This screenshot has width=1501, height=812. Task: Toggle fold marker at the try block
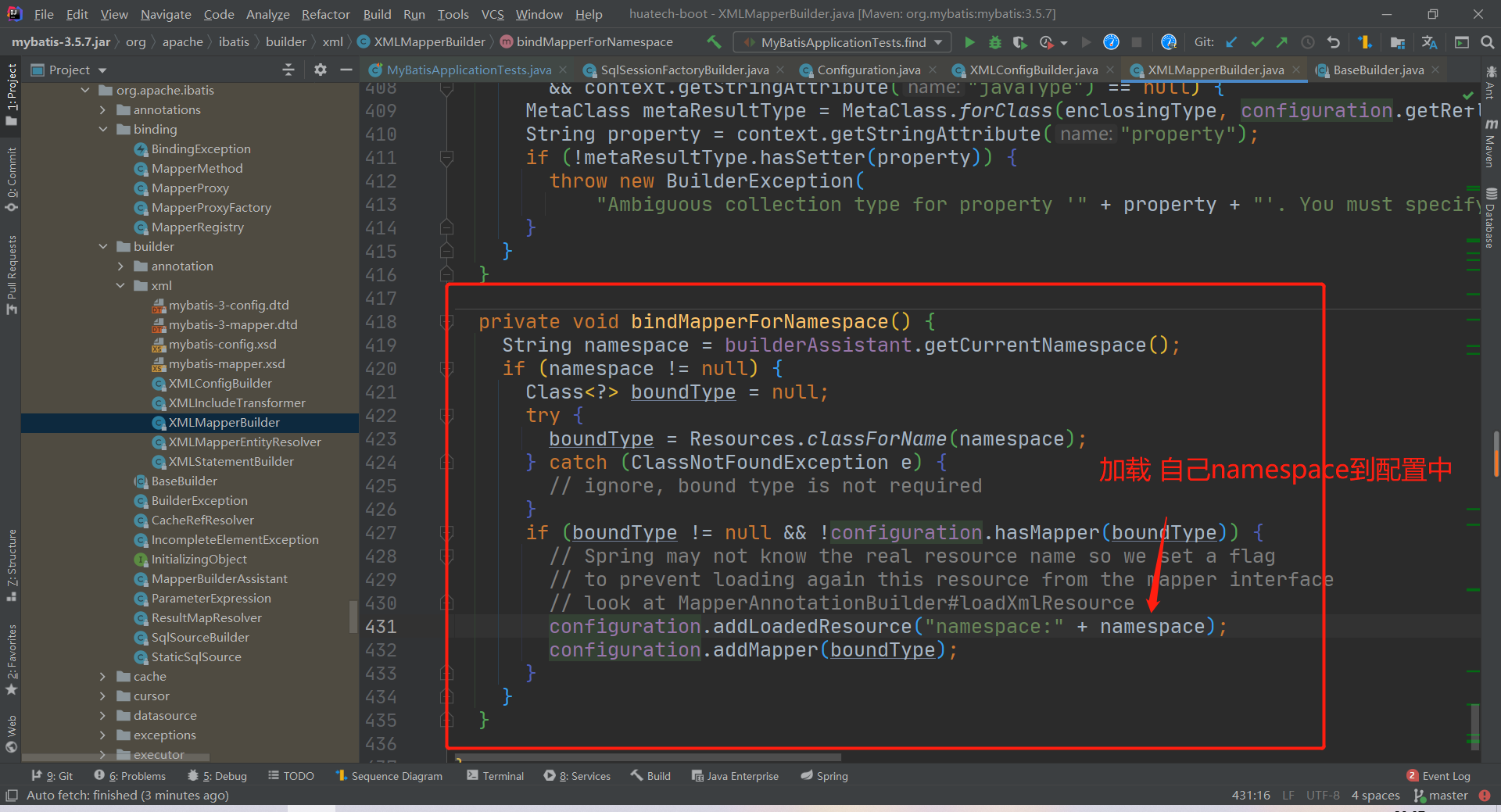point(446,416)
